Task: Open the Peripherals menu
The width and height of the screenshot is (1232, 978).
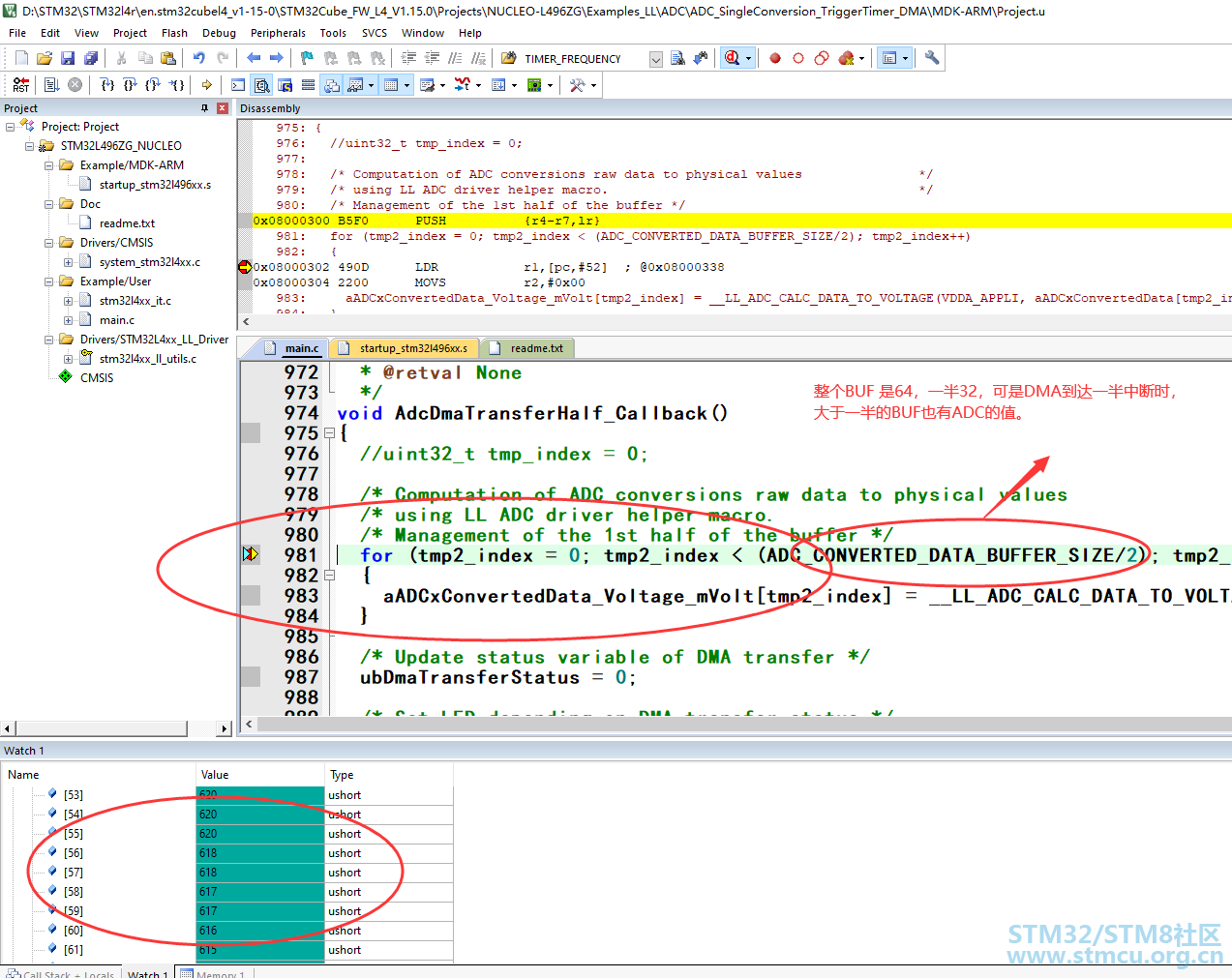Action: point(278,33)
